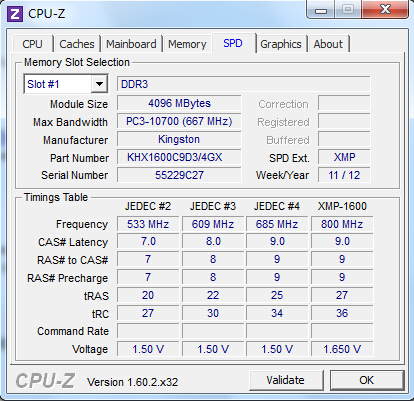
Task: Minimize the CPU-Z window
Action: pos(321,10)
